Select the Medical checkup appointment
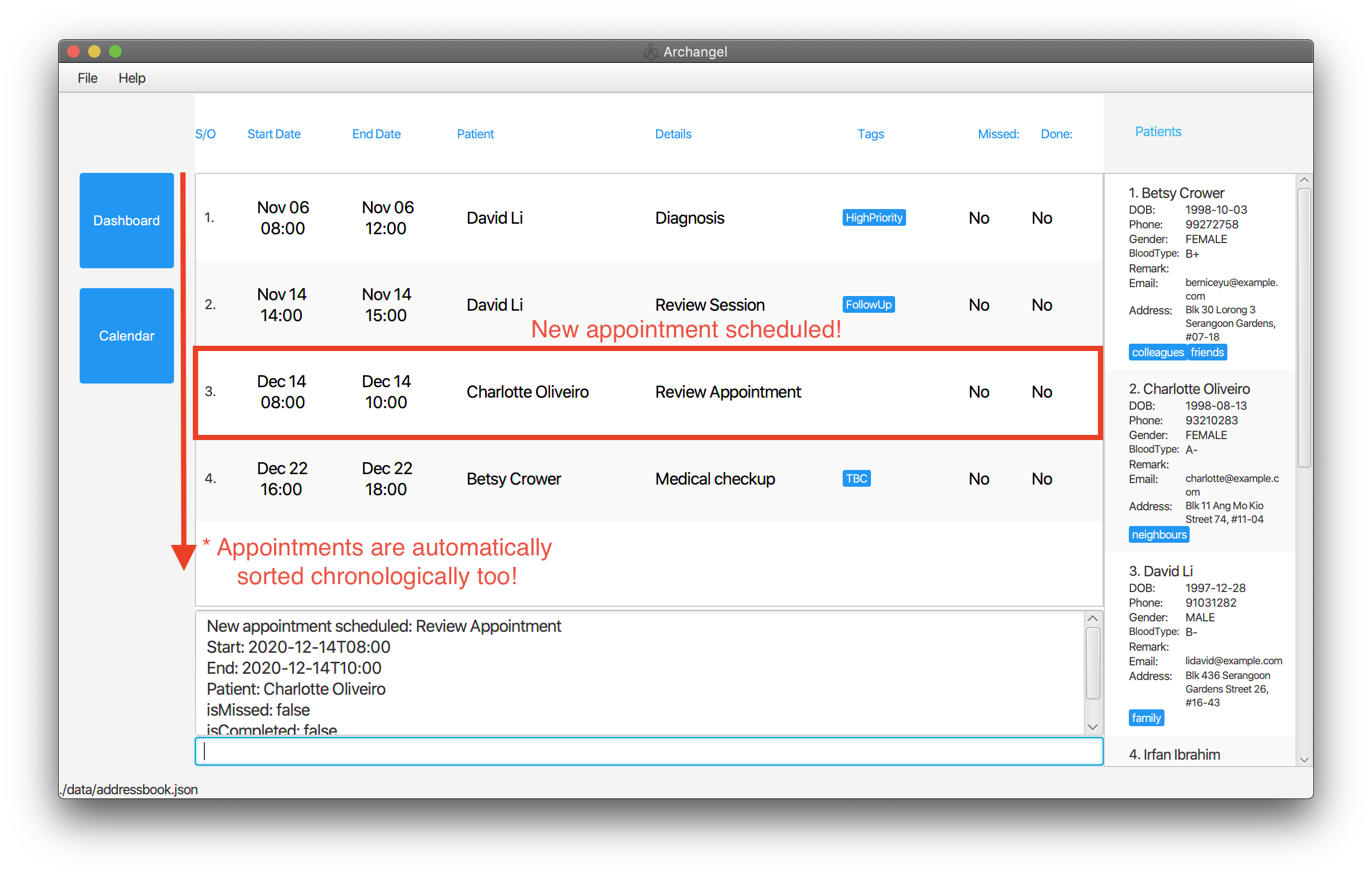 coord(648,478)
